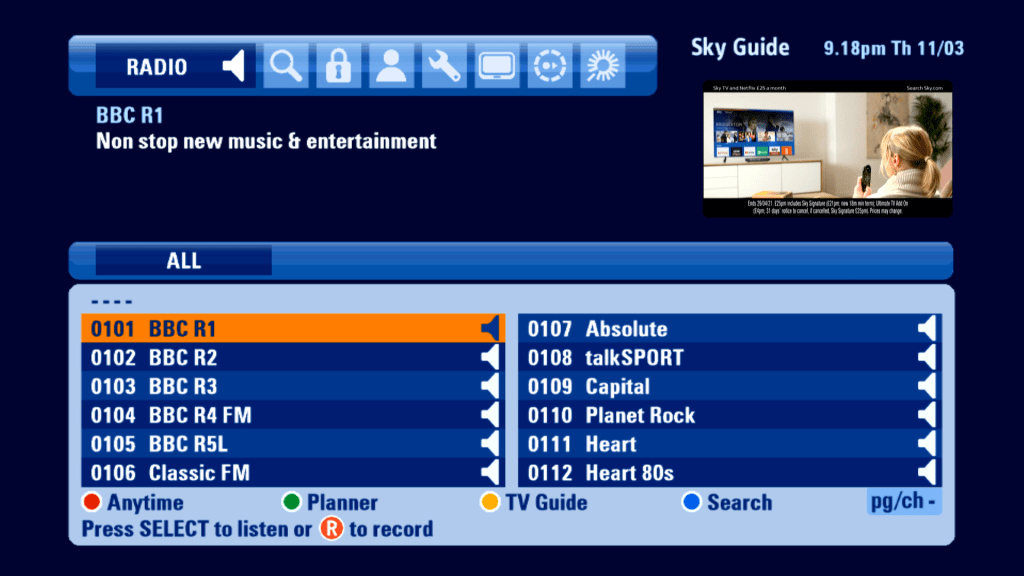1024x576 pixels.
Task: Select the ALL category tab
Action: 184,261
